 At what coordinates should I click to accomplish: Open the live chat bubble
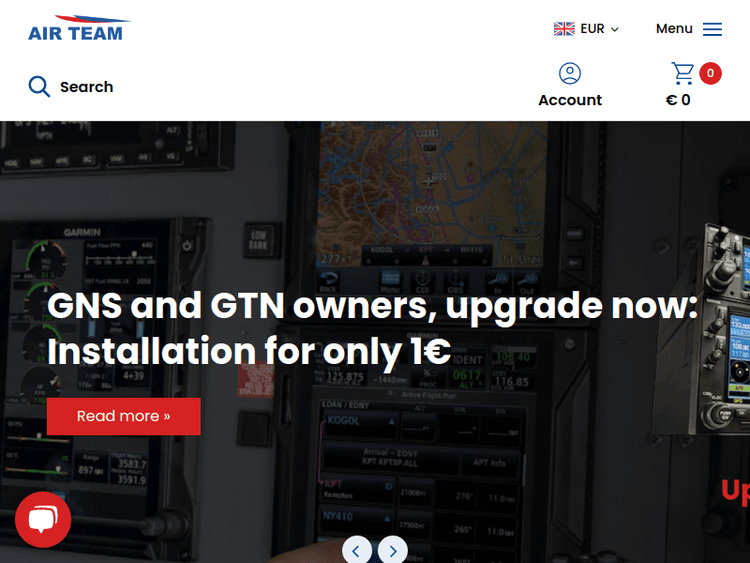[x=43, y=519]
